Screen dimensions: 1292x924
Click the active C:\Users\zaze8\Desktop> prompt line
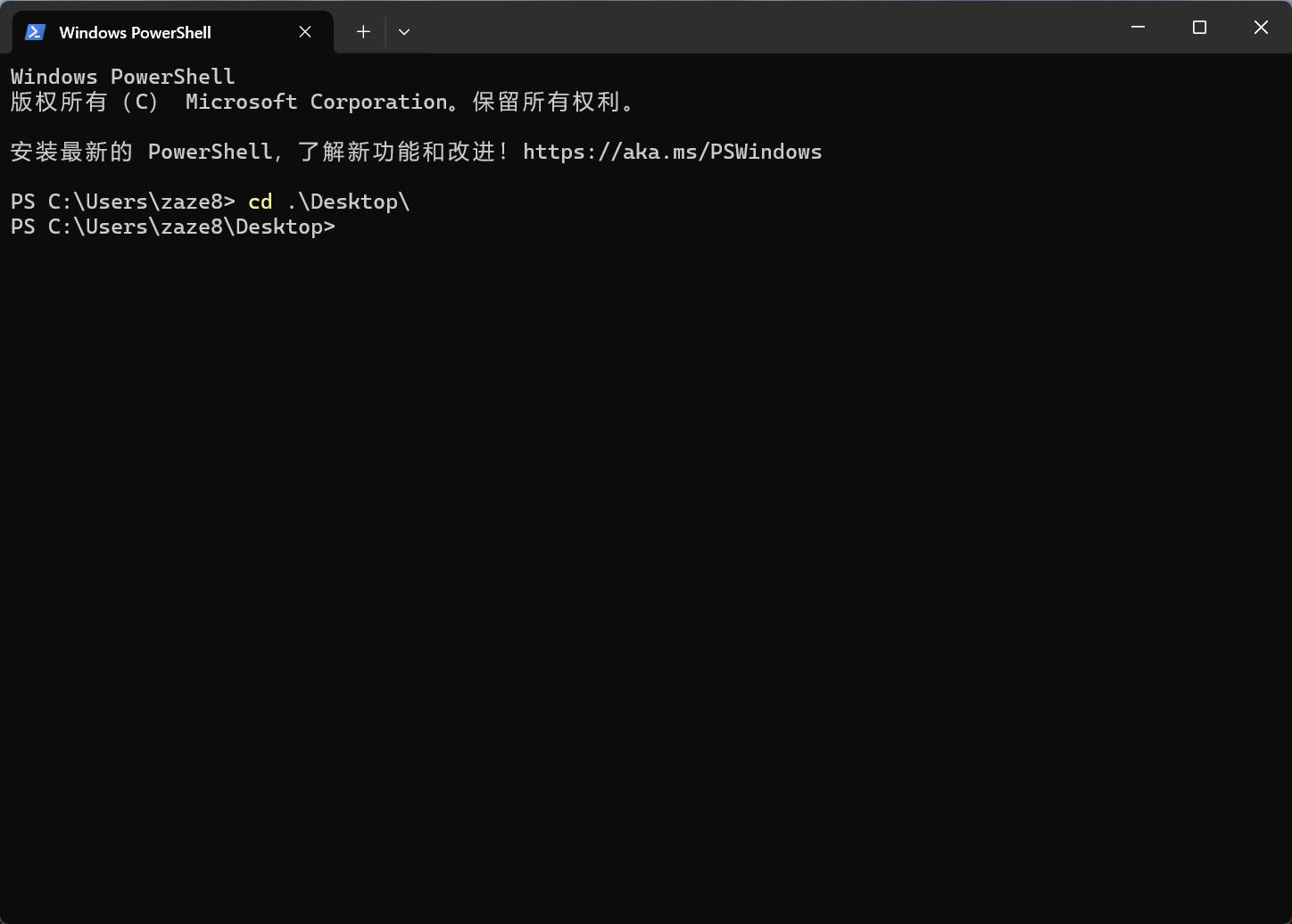click(172, 227)
